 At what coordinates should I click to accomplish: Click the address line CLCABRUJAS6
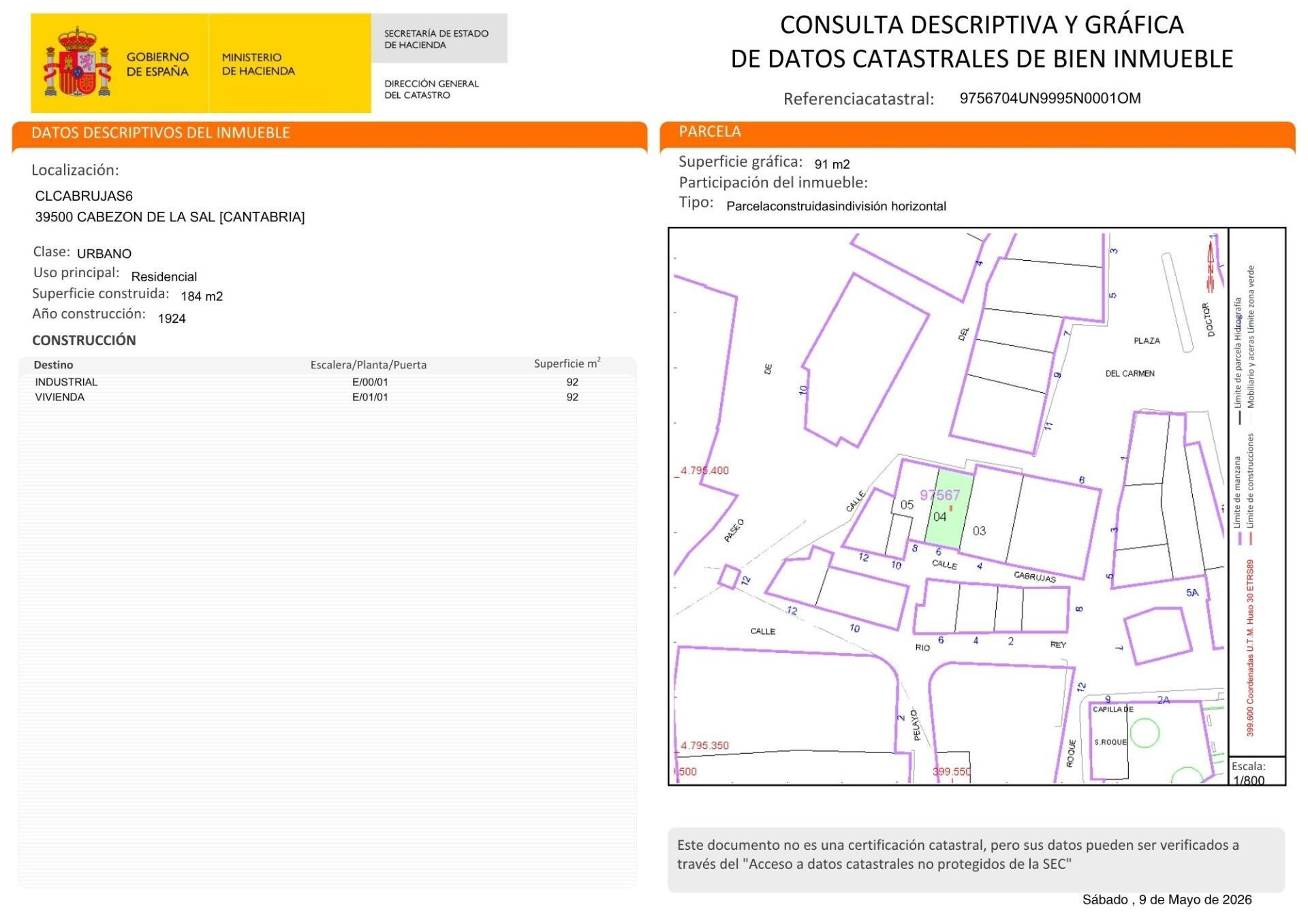pyautogui.click(x=84, y=196)
